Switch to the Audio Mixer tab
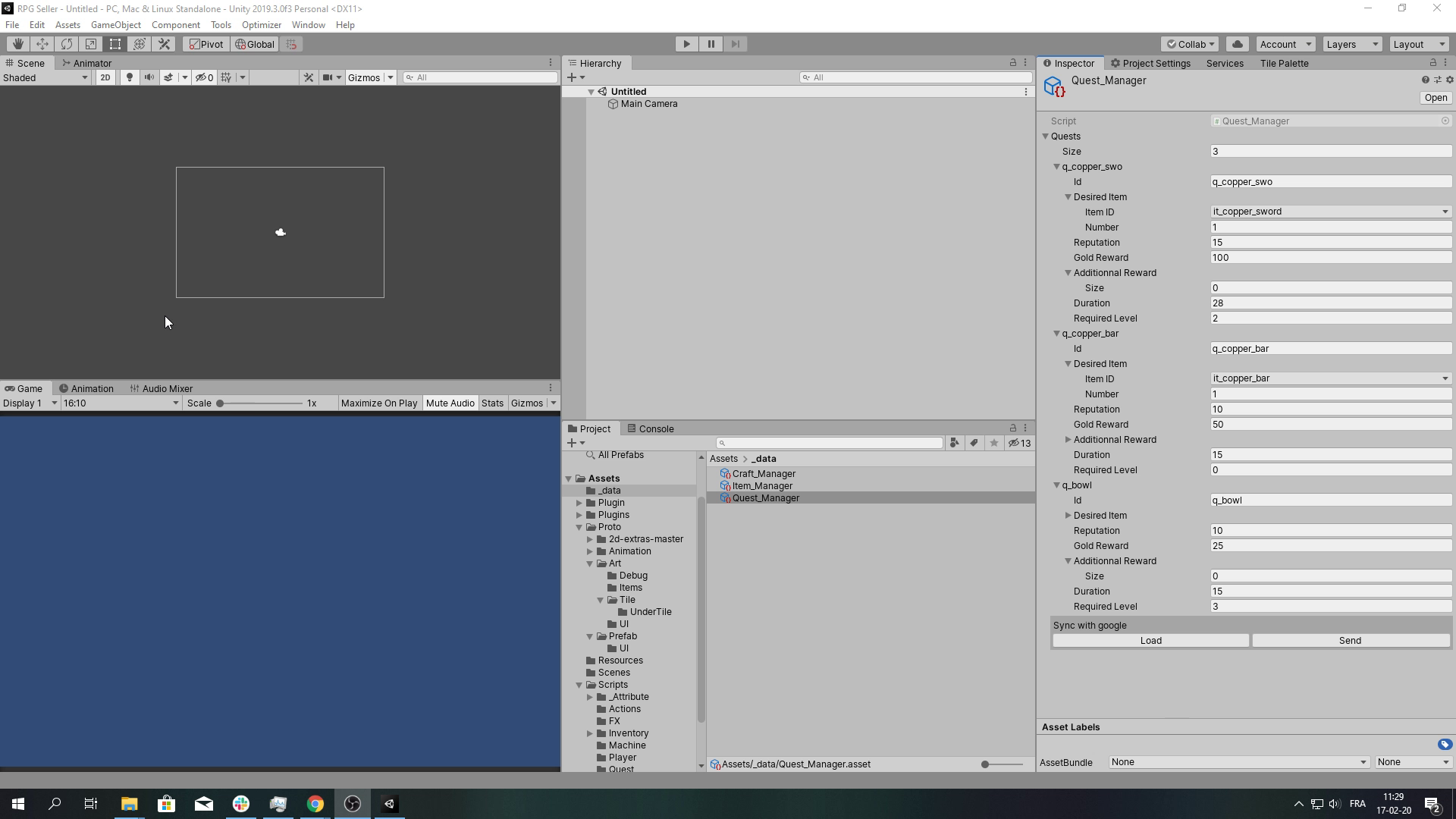Image resolution: width=1456 pixels, height=819 pixels. [x=161, y=388]
